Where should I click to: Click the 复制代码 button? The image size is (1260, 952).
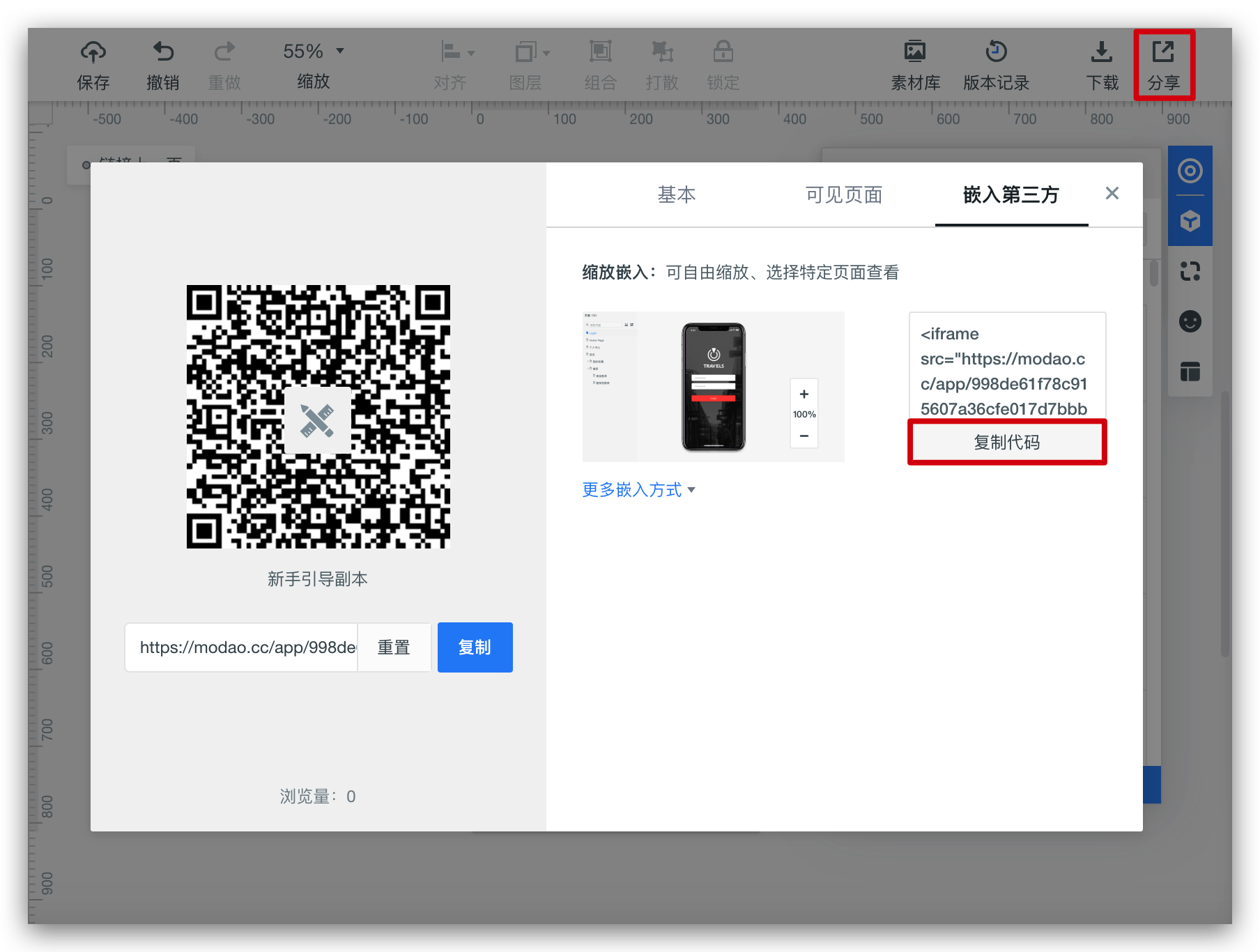(1007, 442)
